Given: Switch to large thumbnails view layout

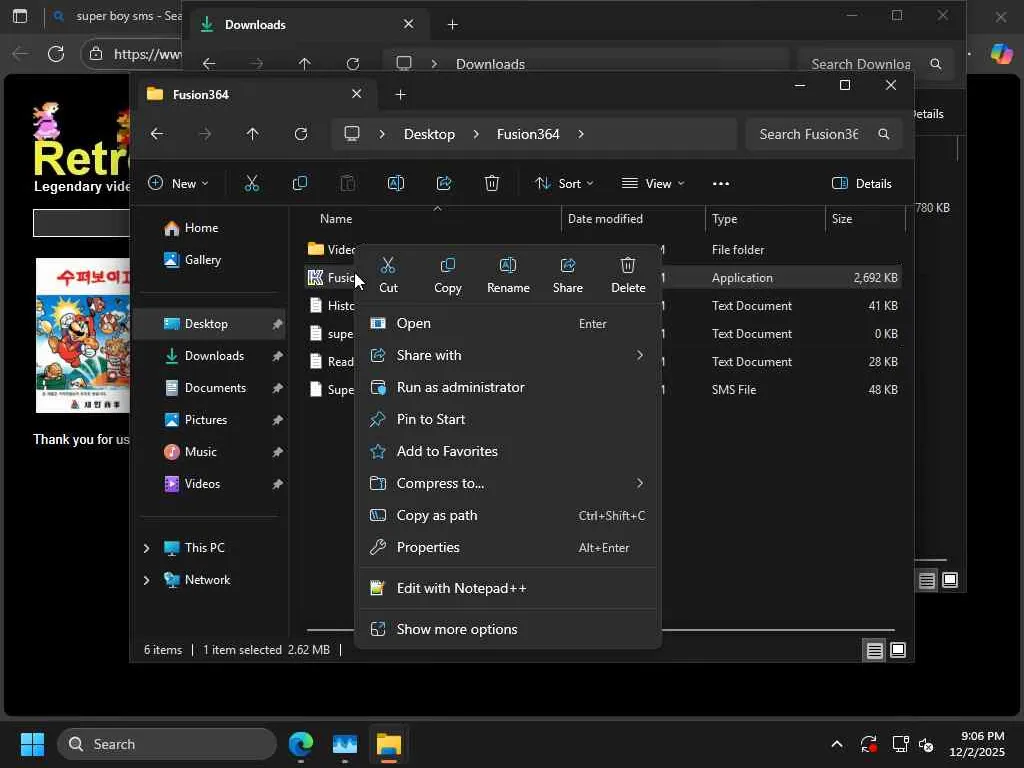Looking at the screenshot, I should coord(898,650).
